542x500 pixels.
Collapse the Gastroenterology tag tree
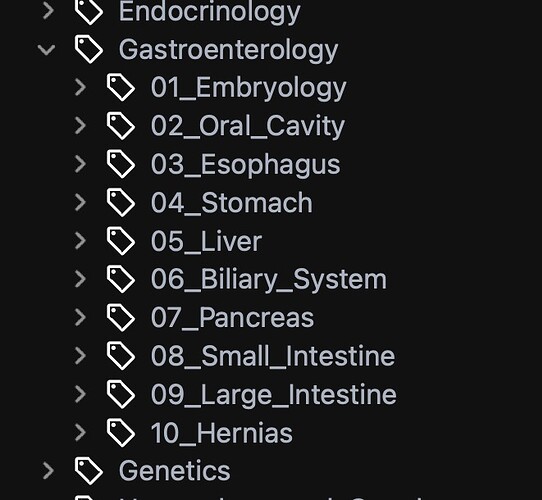tap(46, 49)
